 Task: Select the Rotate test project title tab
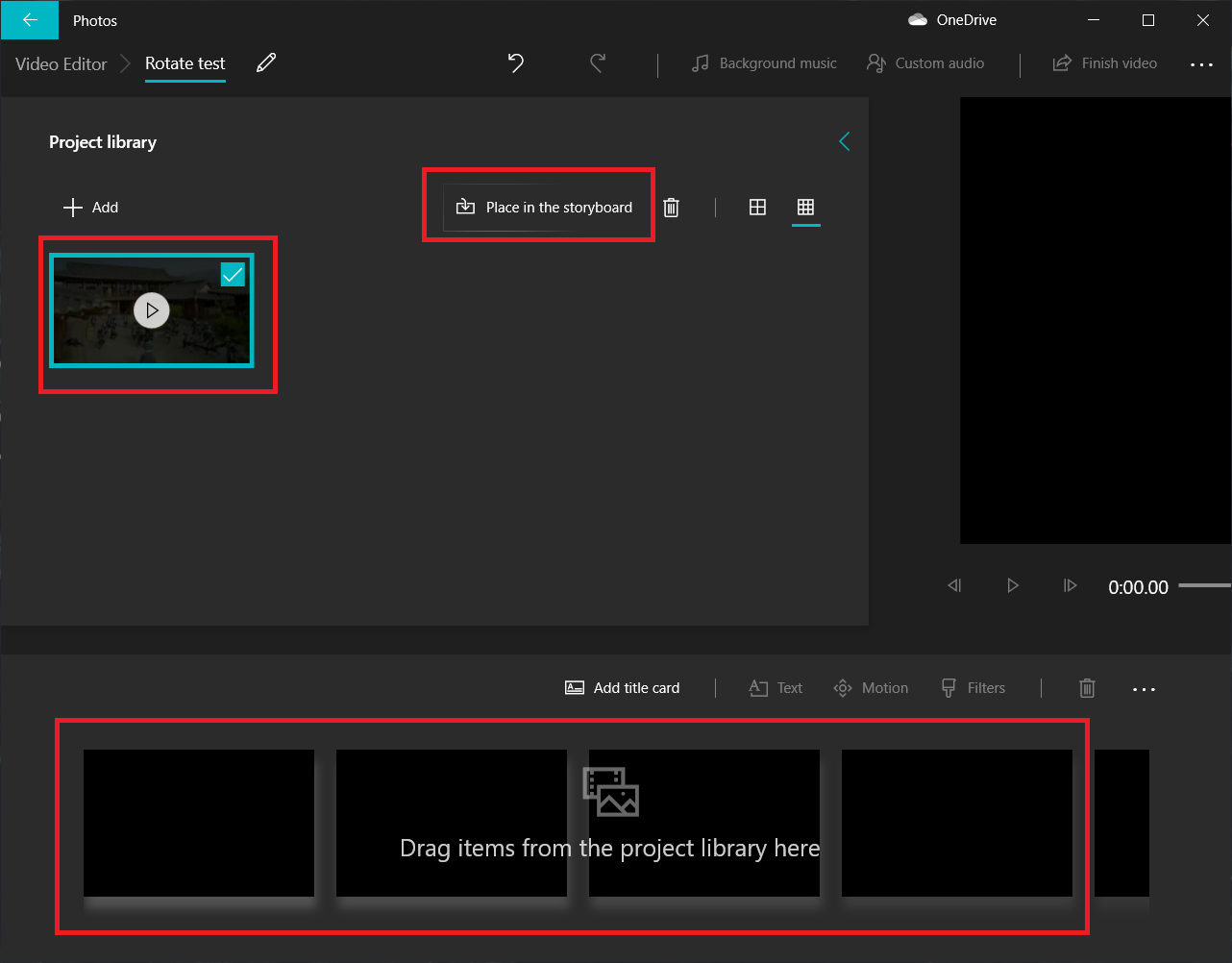pos(185,63)
